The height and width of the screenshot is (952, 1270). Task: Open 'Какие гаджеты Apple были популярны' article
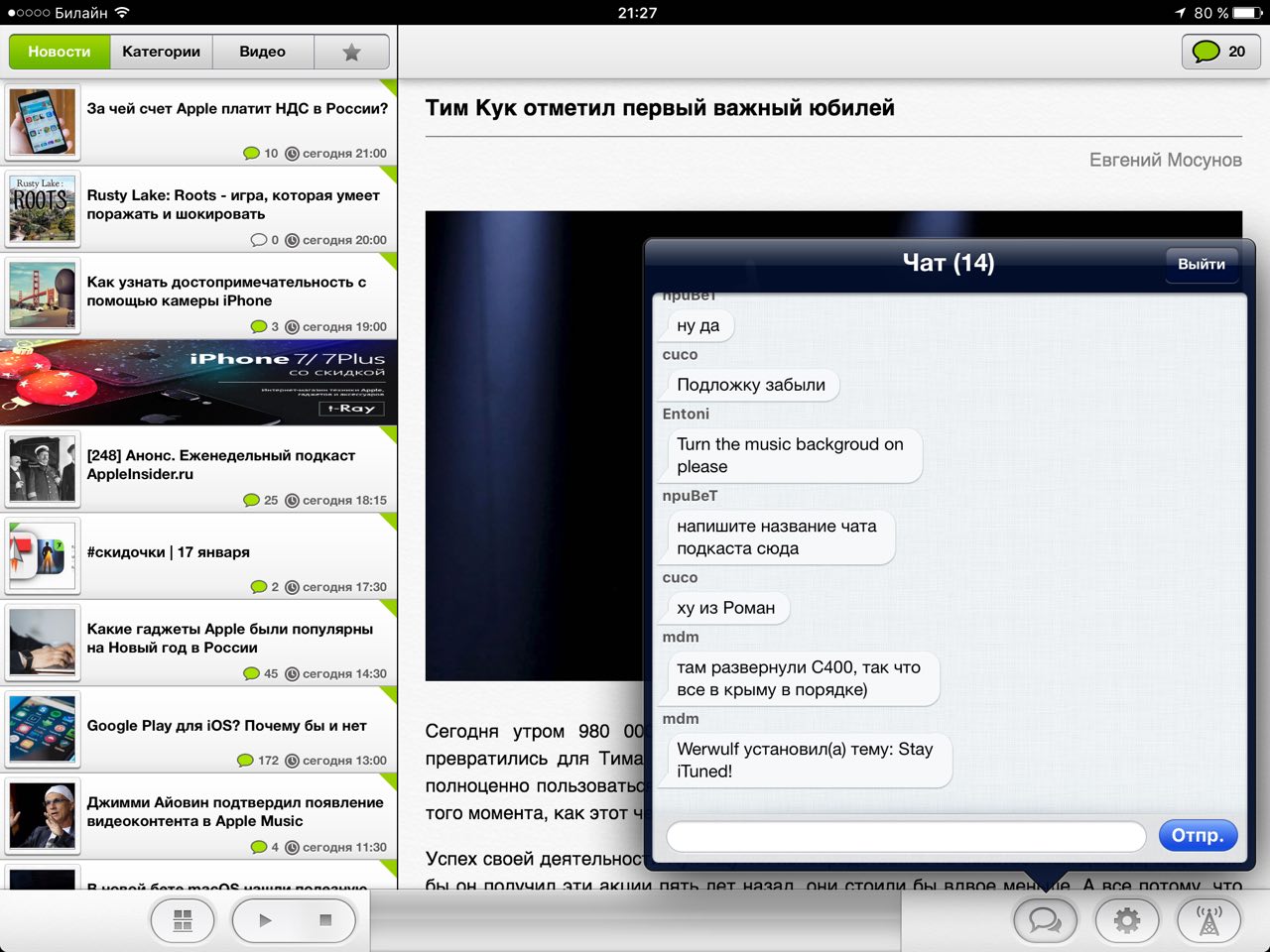198,644
